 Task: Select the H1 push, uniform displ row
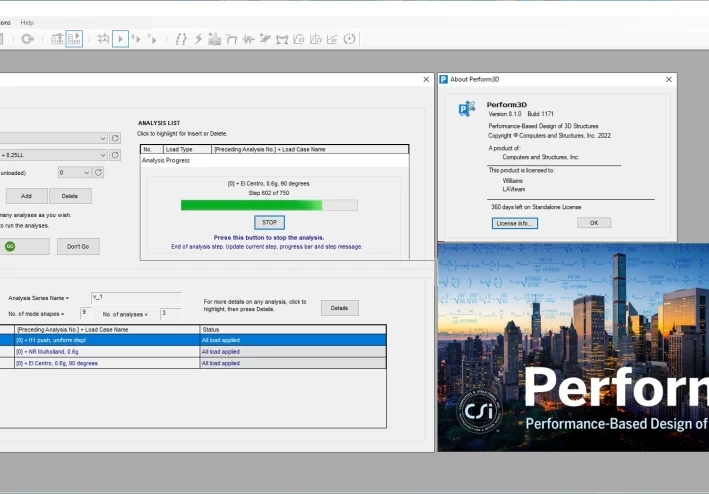pos(193,340)
